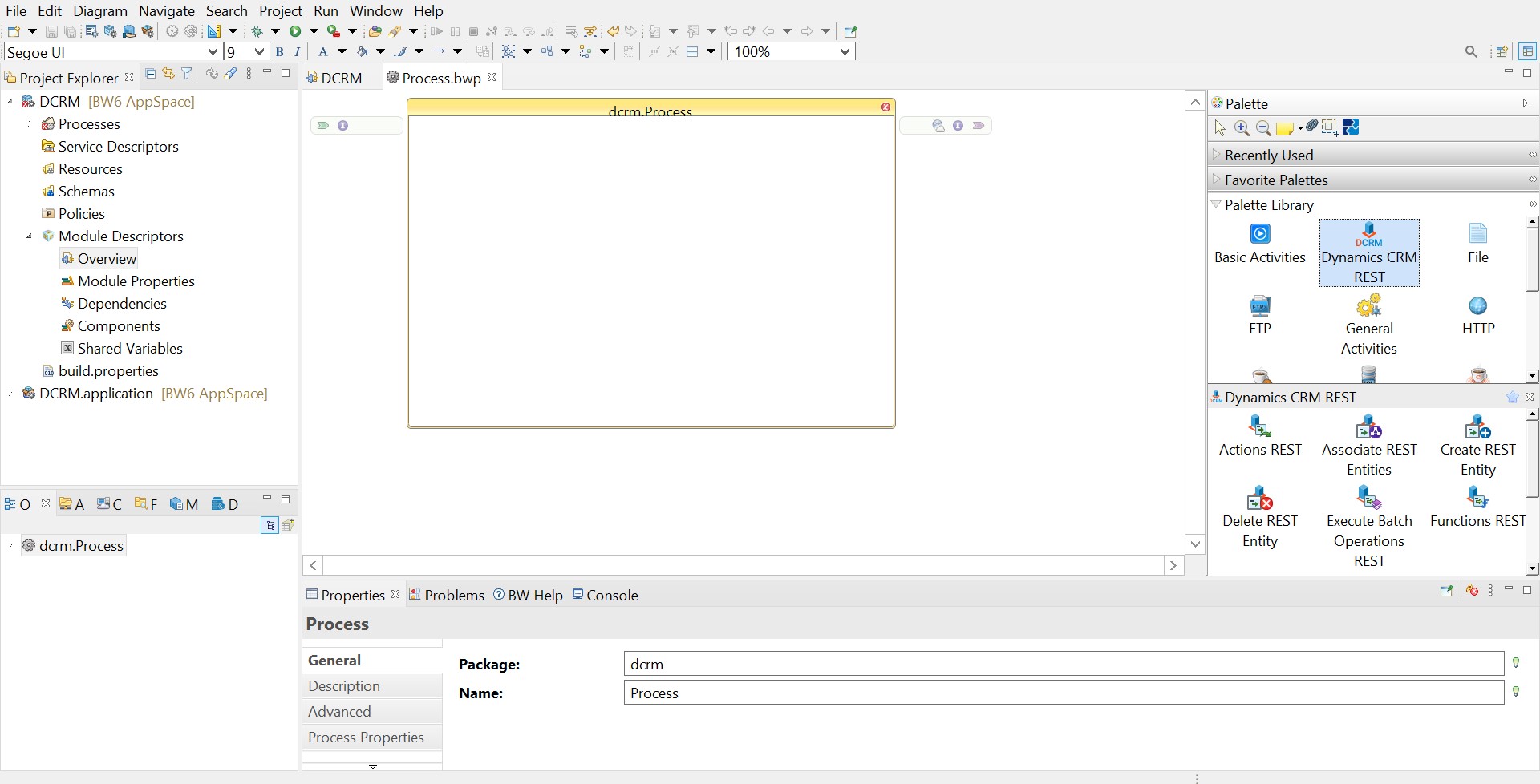The height and width of the screenshot is (784, 1540).
Task: Open the FTP palette
Action: click(x=1260, y=316)
